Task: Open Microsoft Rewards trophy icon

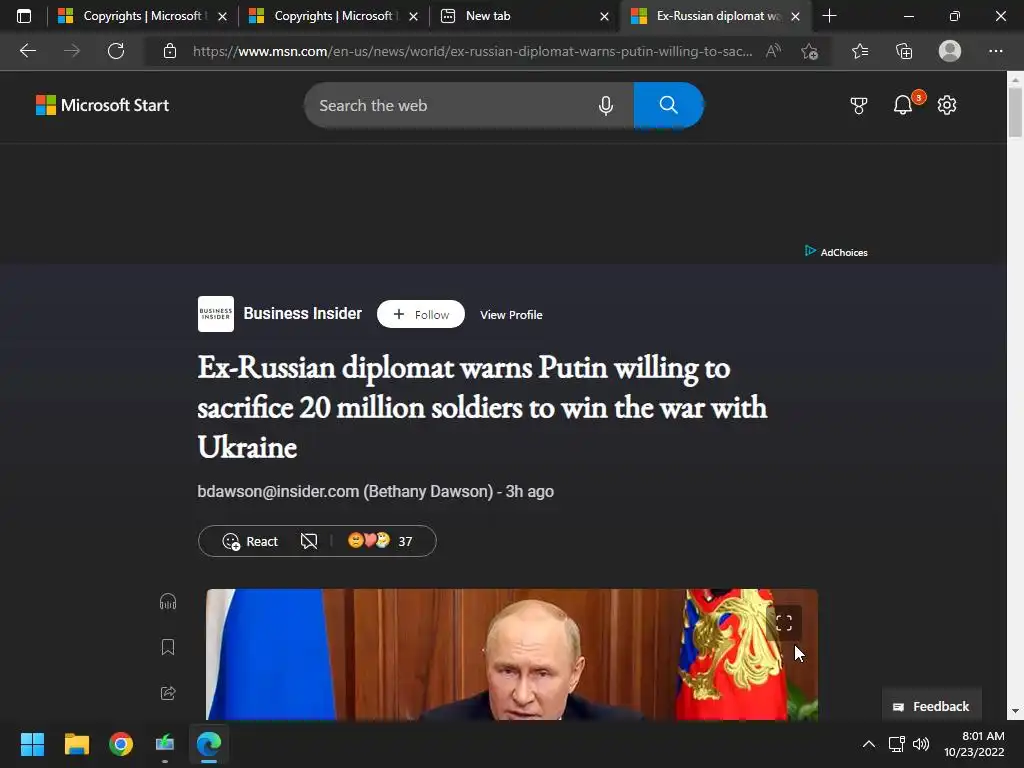Action: click(859, 105)
